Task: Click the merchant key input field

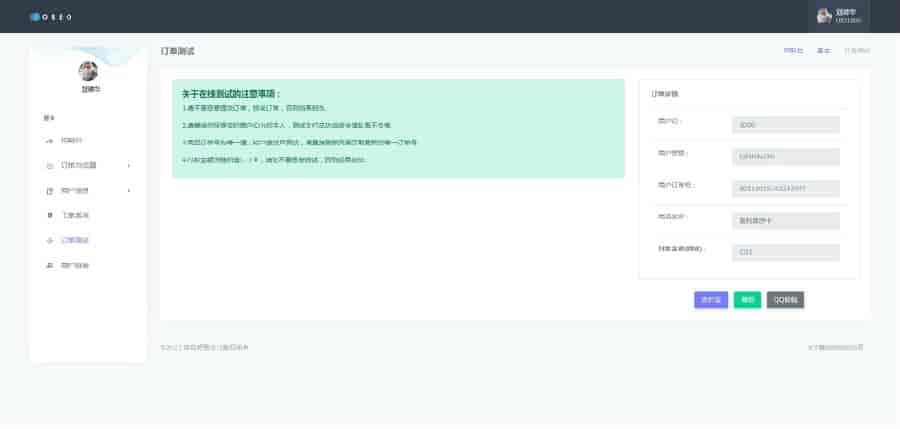Action: [x=786, y=157]
